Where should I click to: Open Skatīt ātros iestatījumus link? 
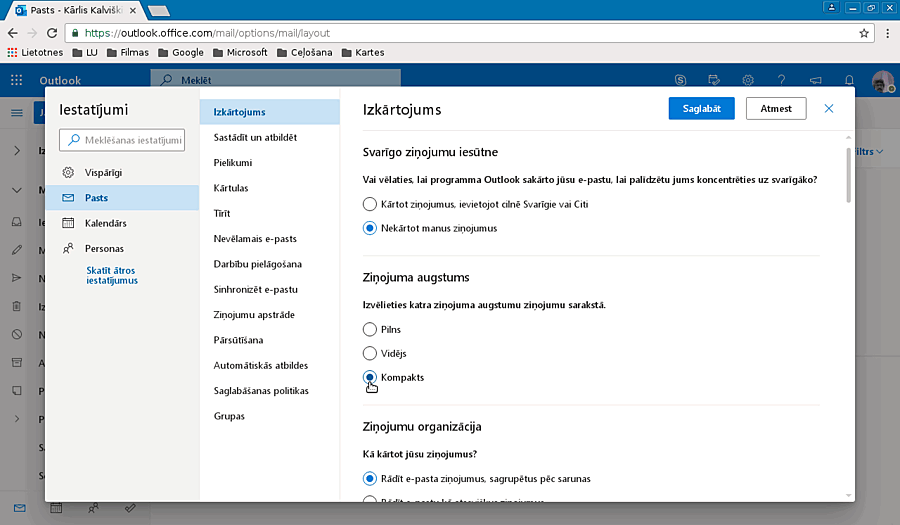(x=112, y=275)
